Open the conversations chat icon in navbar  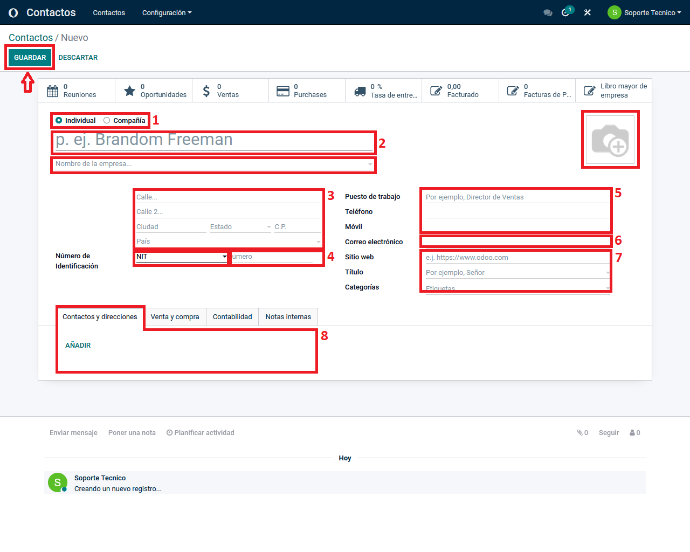(547, 13)
